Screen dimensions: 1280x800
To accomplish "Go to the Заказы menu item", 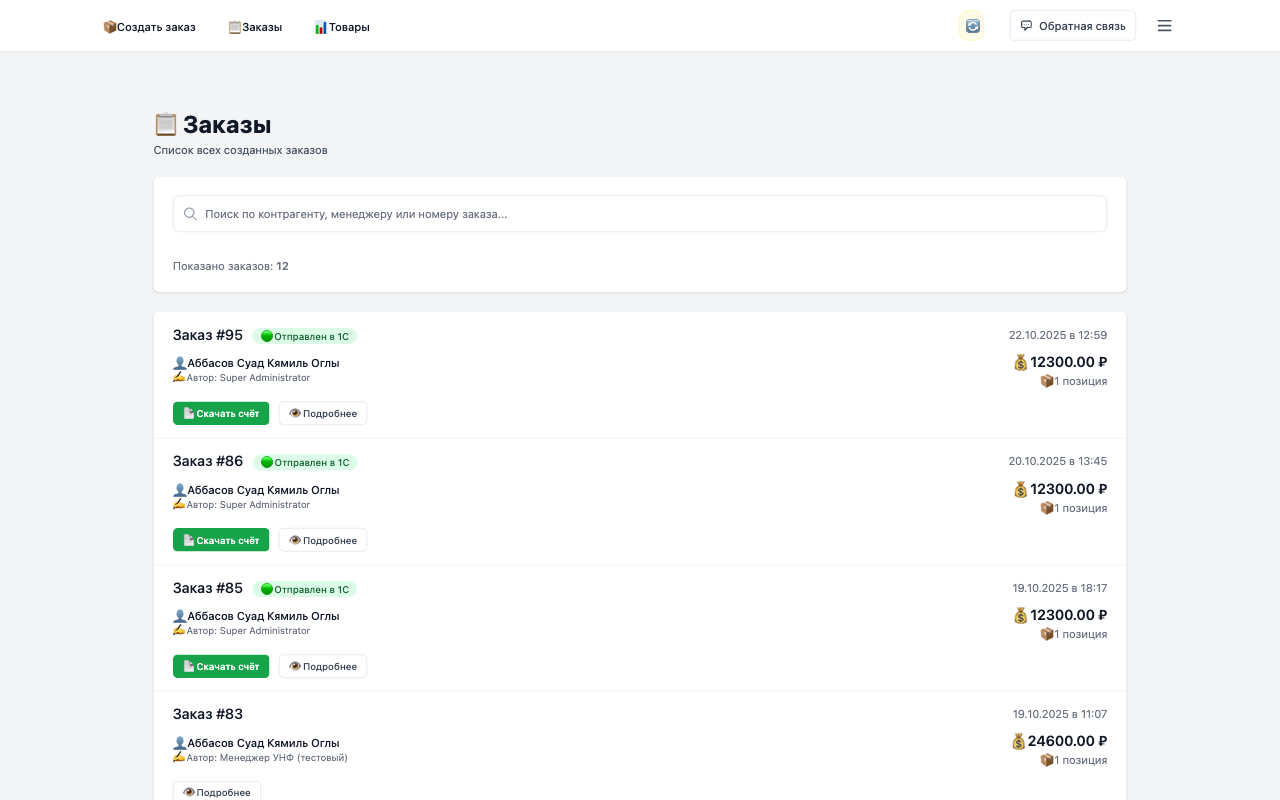I will (255, 27).
